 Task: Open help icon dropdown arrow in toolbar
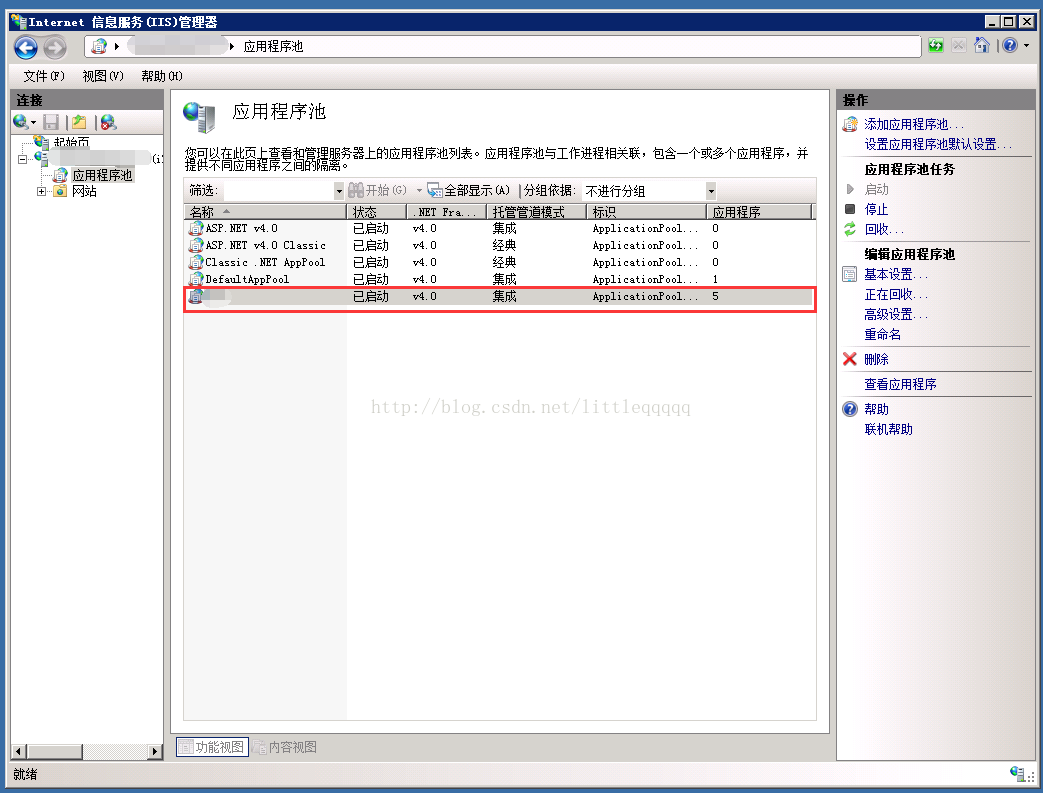[x=1026, y=45]
